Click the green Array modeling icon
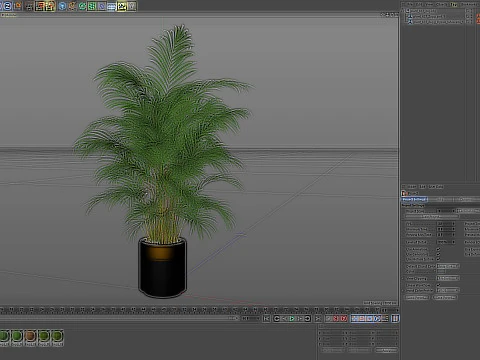This screenshot has height=360, width=480. pyautogui.click(x=92, y=6)
